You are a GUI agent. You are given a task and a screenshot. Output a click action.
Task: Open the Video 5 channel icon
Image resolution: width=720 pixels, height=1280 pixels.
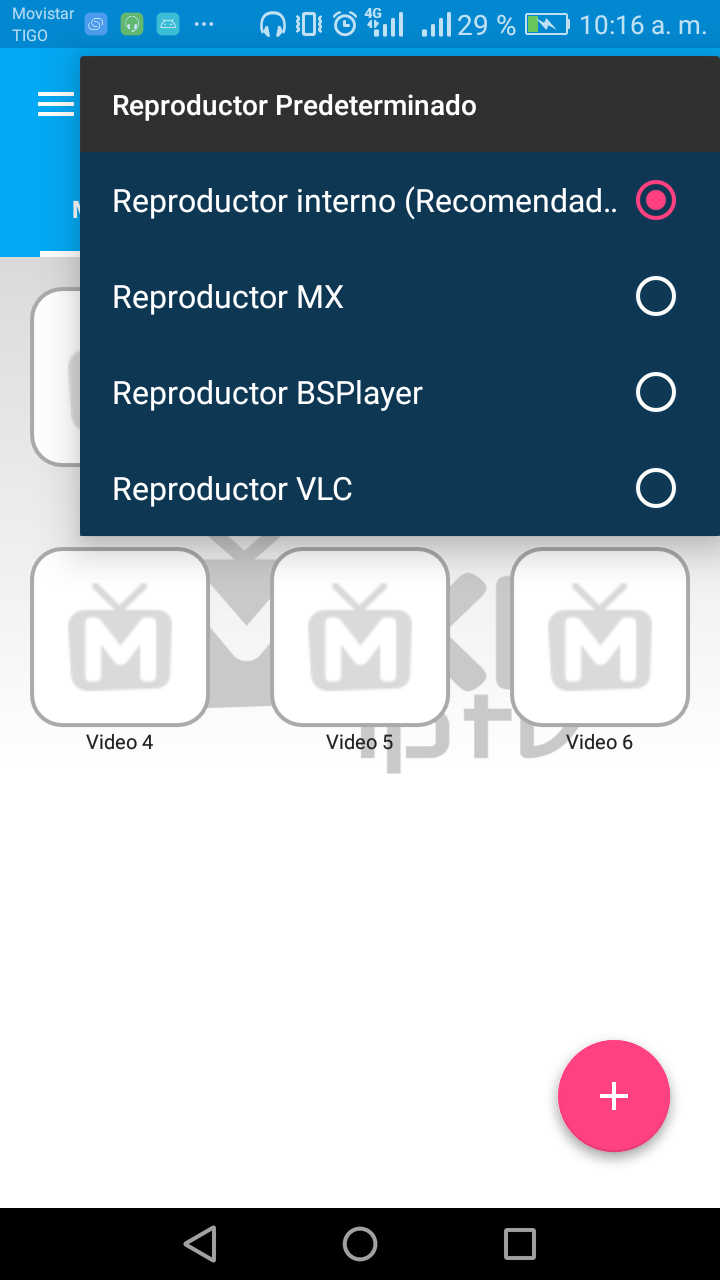360,637
